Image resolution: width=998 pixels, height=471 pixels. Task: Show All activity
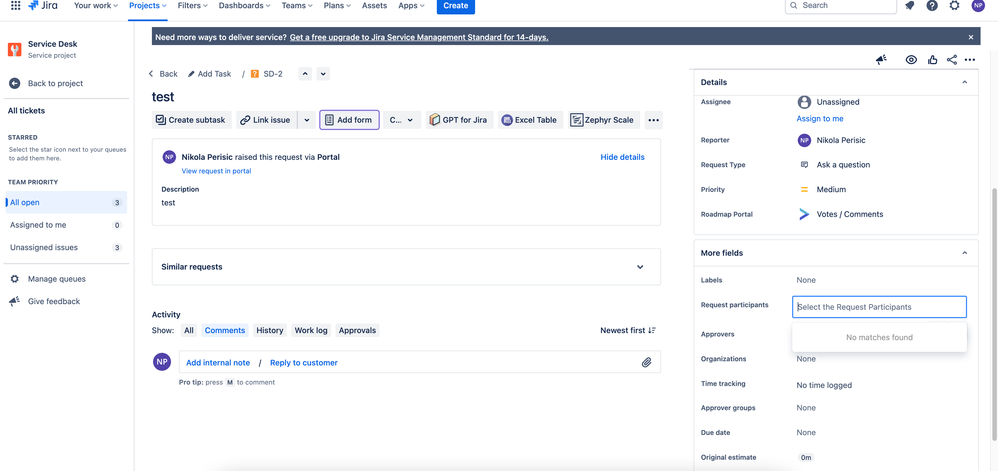[189, 330]
